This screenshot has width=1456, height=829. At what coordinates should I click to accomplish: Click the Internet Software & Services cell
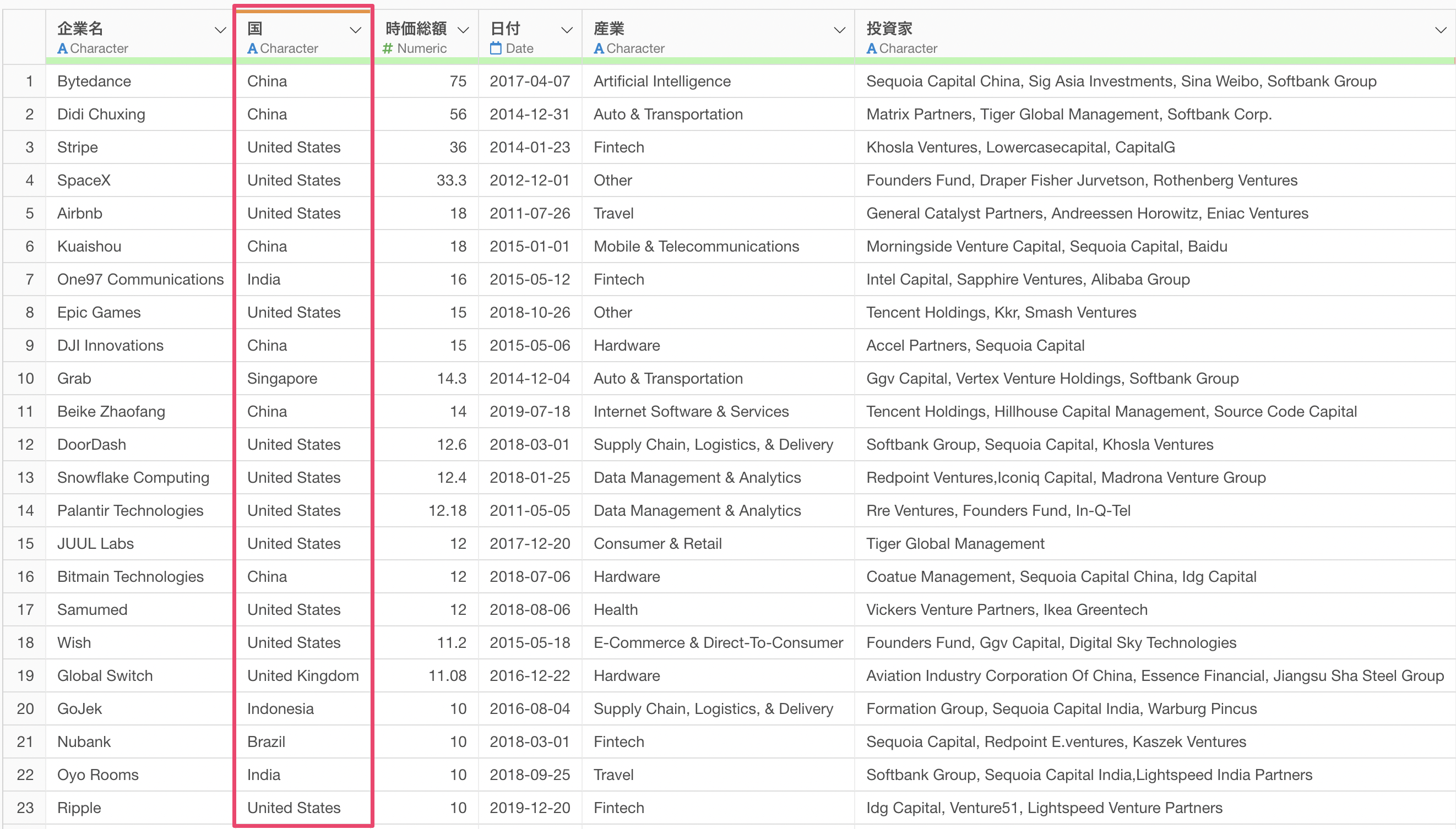pos(718,412)
